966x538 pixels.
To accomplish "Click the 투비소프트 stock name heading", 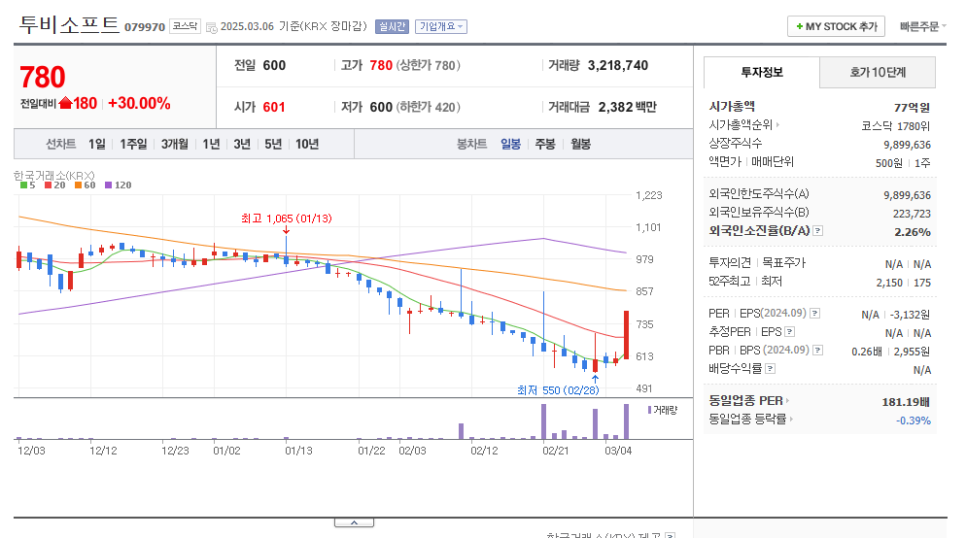I will click(69, 25).
